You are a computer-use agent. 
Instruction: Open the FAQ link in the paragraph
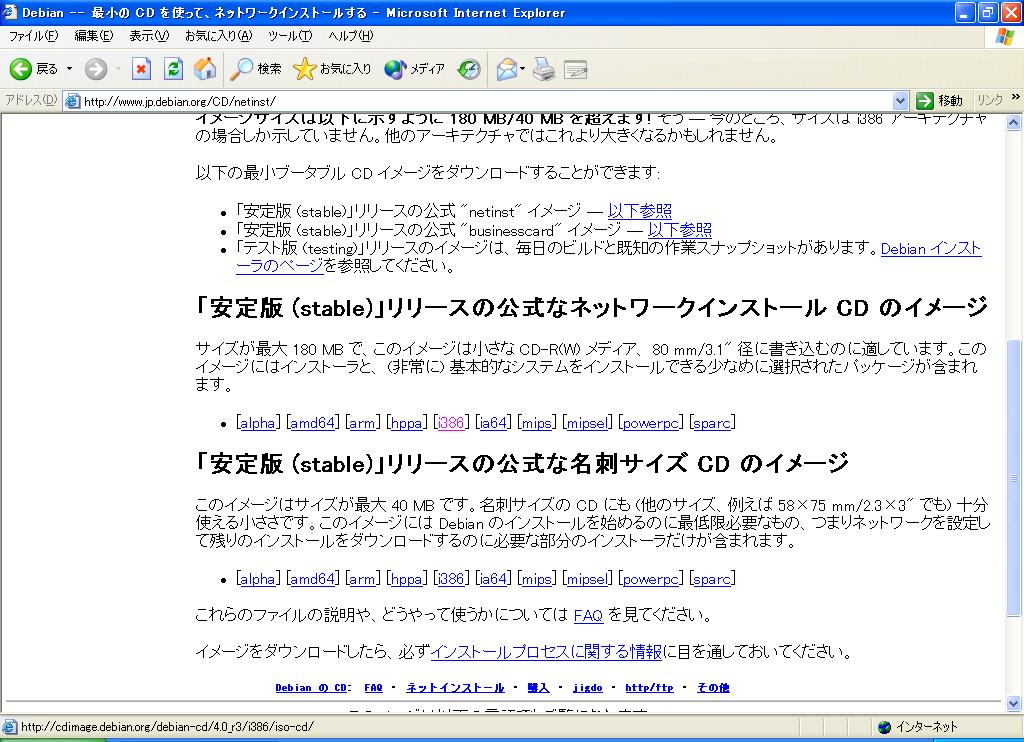(x=588, y=615)
